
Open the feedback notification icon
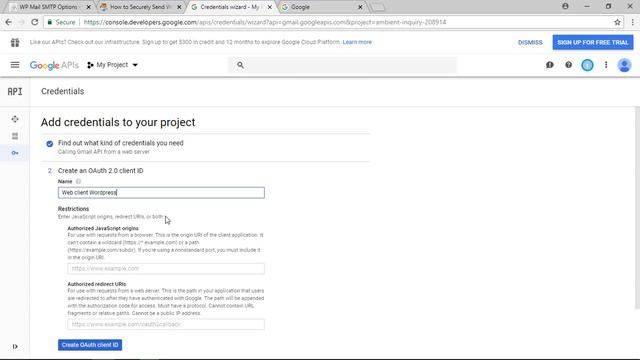[x=550, y=65]
